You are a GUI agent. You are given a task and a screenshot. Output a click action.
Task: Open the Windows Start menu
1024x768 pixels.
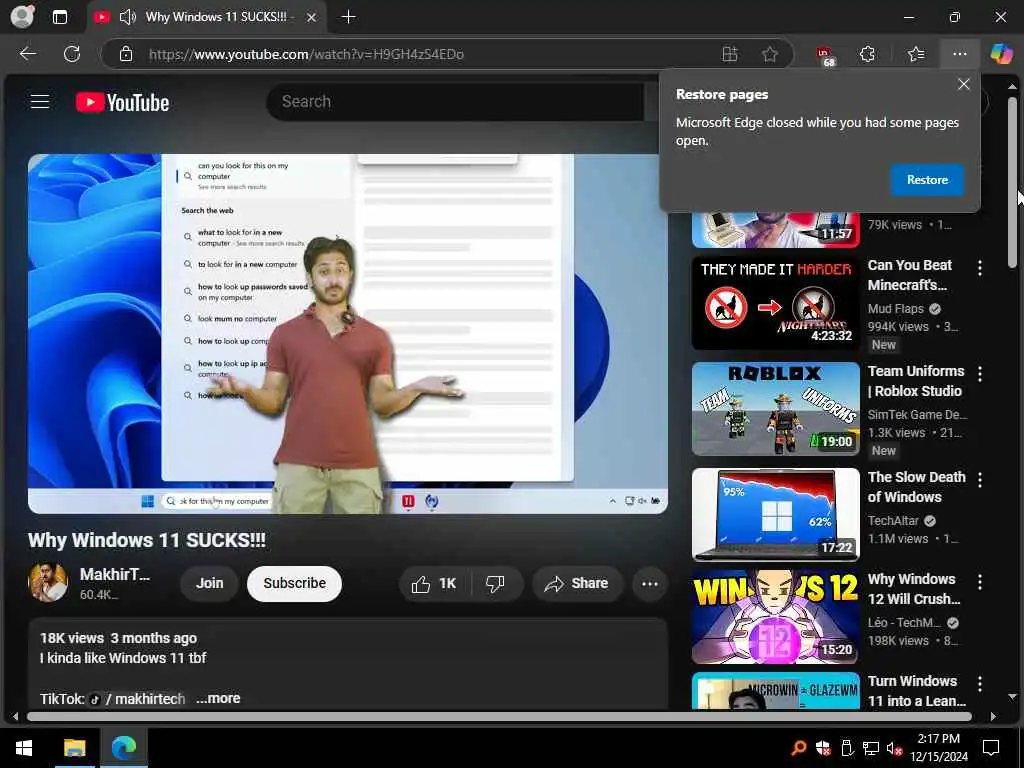coord(24,748)
